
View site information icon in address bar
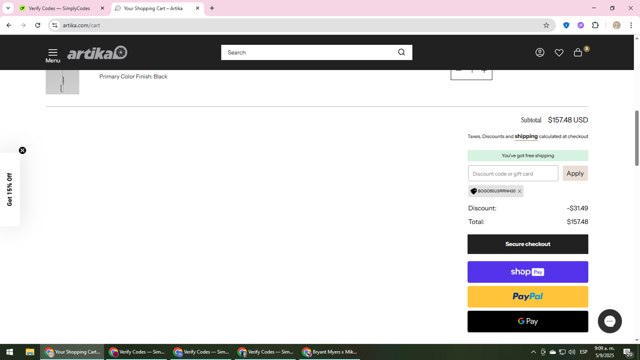(x=55, y=25)
